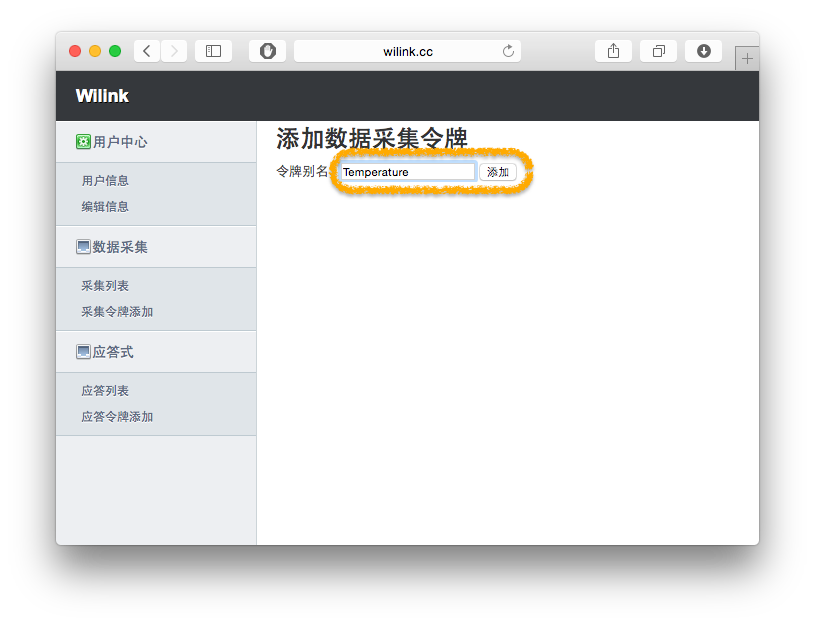
Task: Toggle the Safari sidebar button
Action: 213,51
